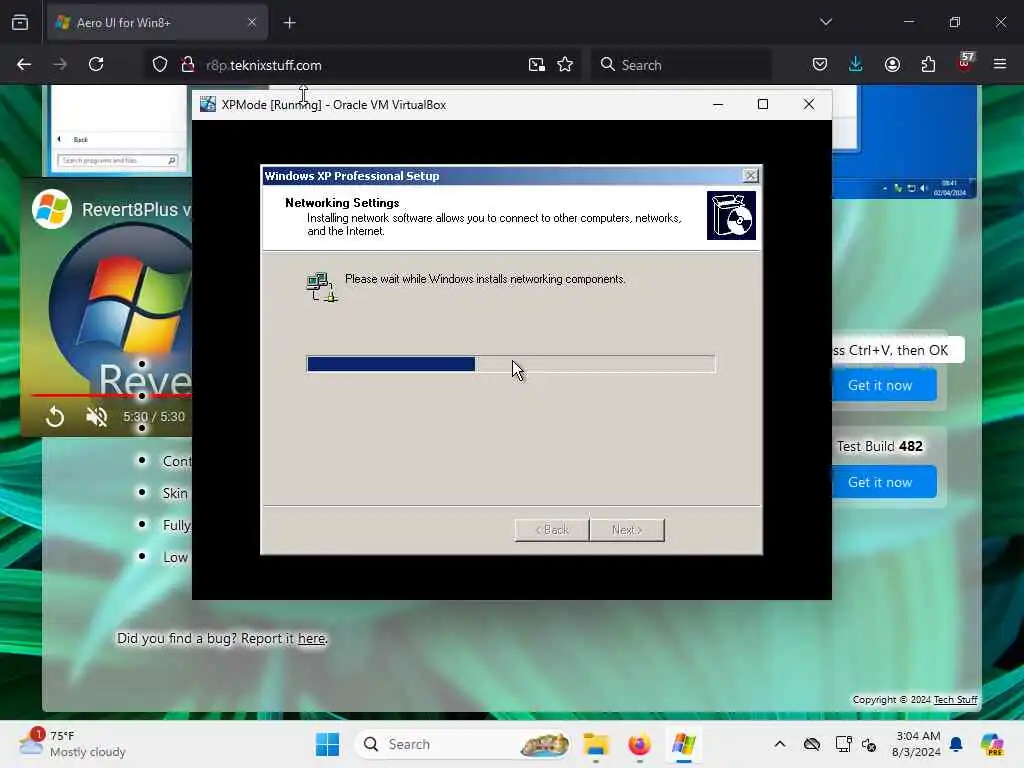Screen dimensions: 1024x768
Task: Click the Next button in XP Setup
Action: pyautogui.click(x=627, y=530)
